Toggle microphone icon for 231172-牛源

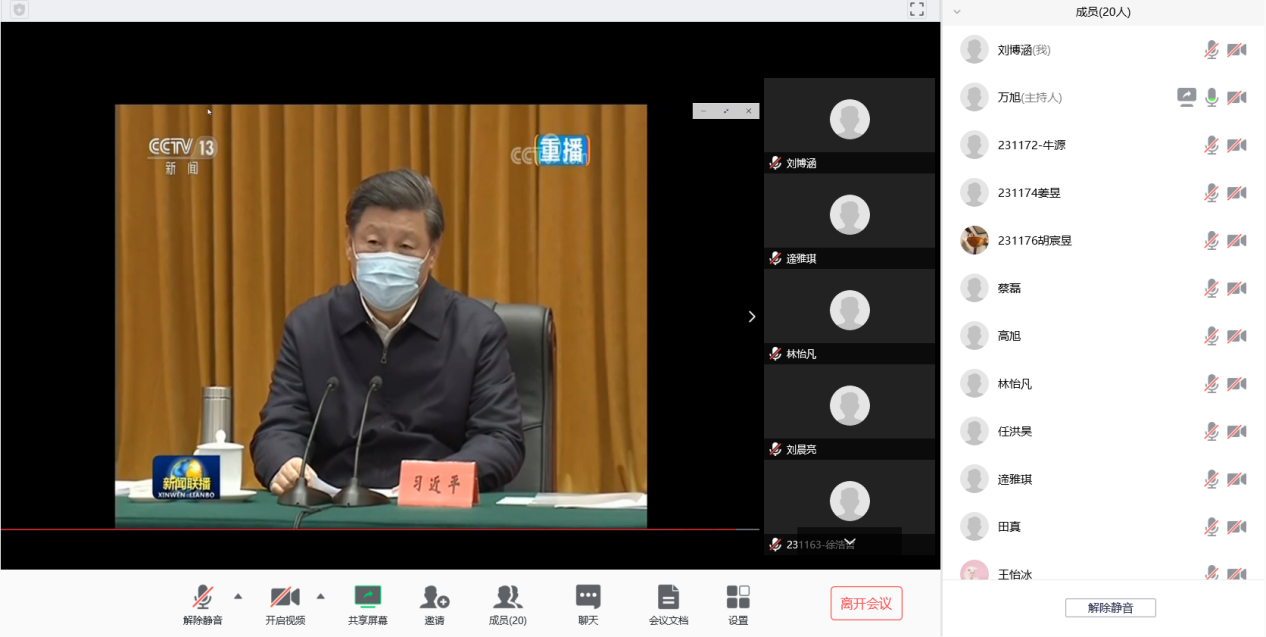[x=1211, y=145]
